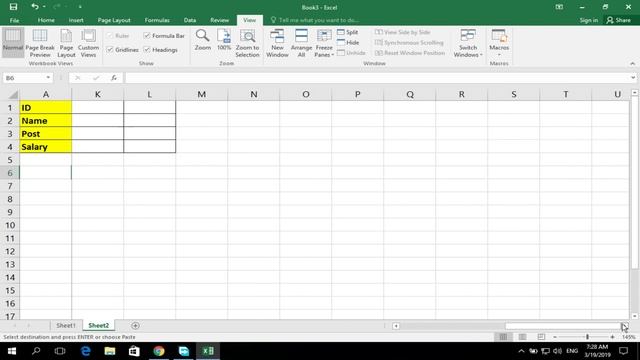The width and height of the screenshot is (640, 360).
Task: Open the Zoom dialog
Action: [202, 40]
